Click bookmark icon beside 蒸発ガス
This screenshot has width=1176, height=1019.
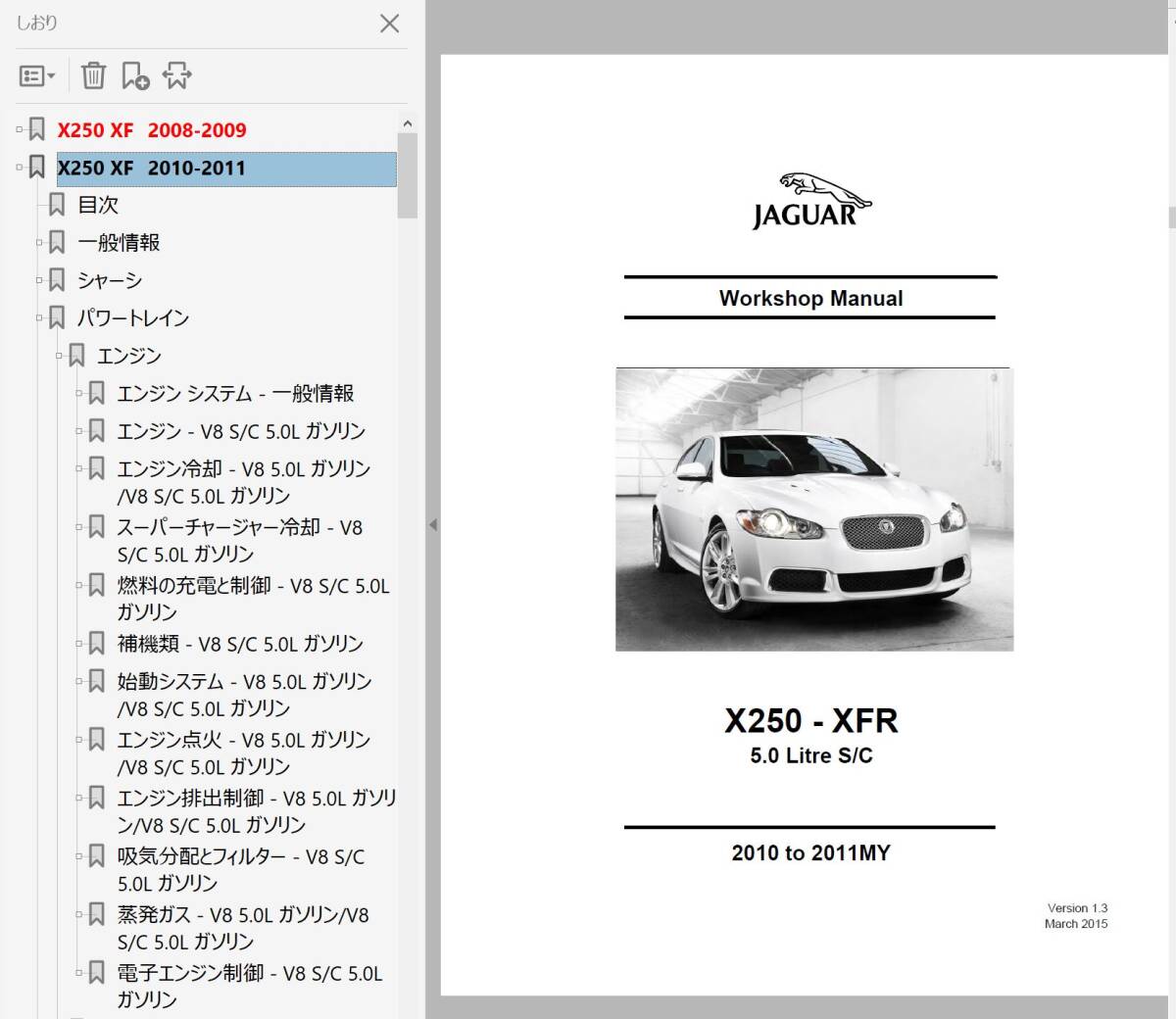[x=96, y=914]
